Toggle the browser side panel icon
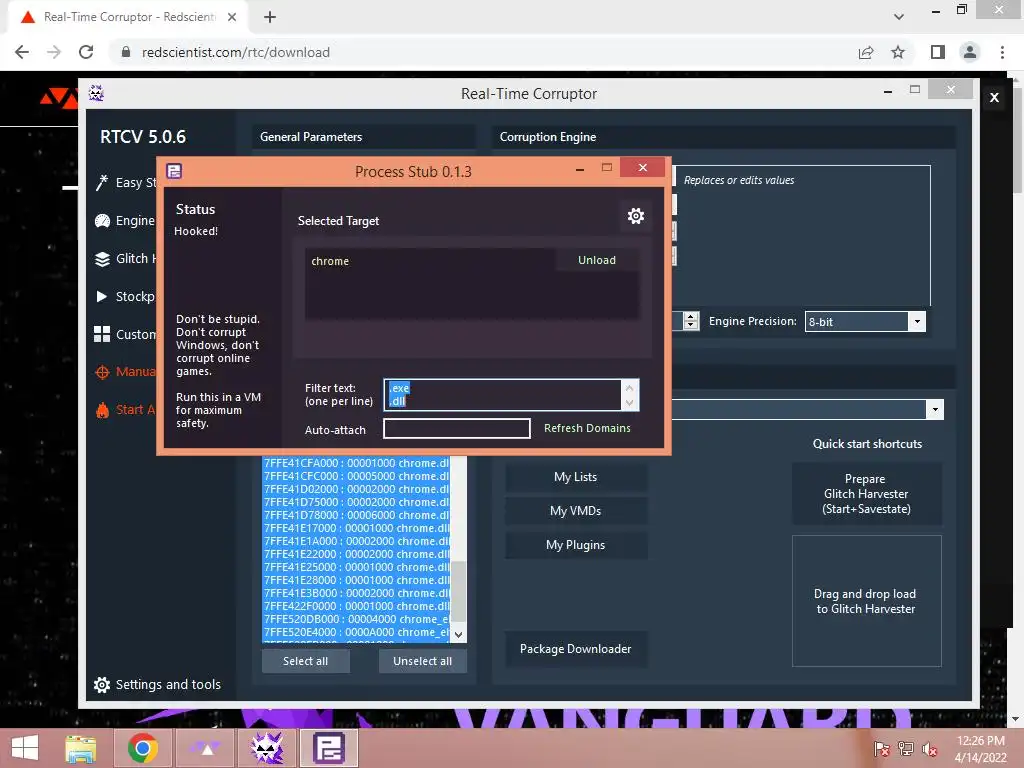Screen dimensions: 1024x768 [938, 52]
